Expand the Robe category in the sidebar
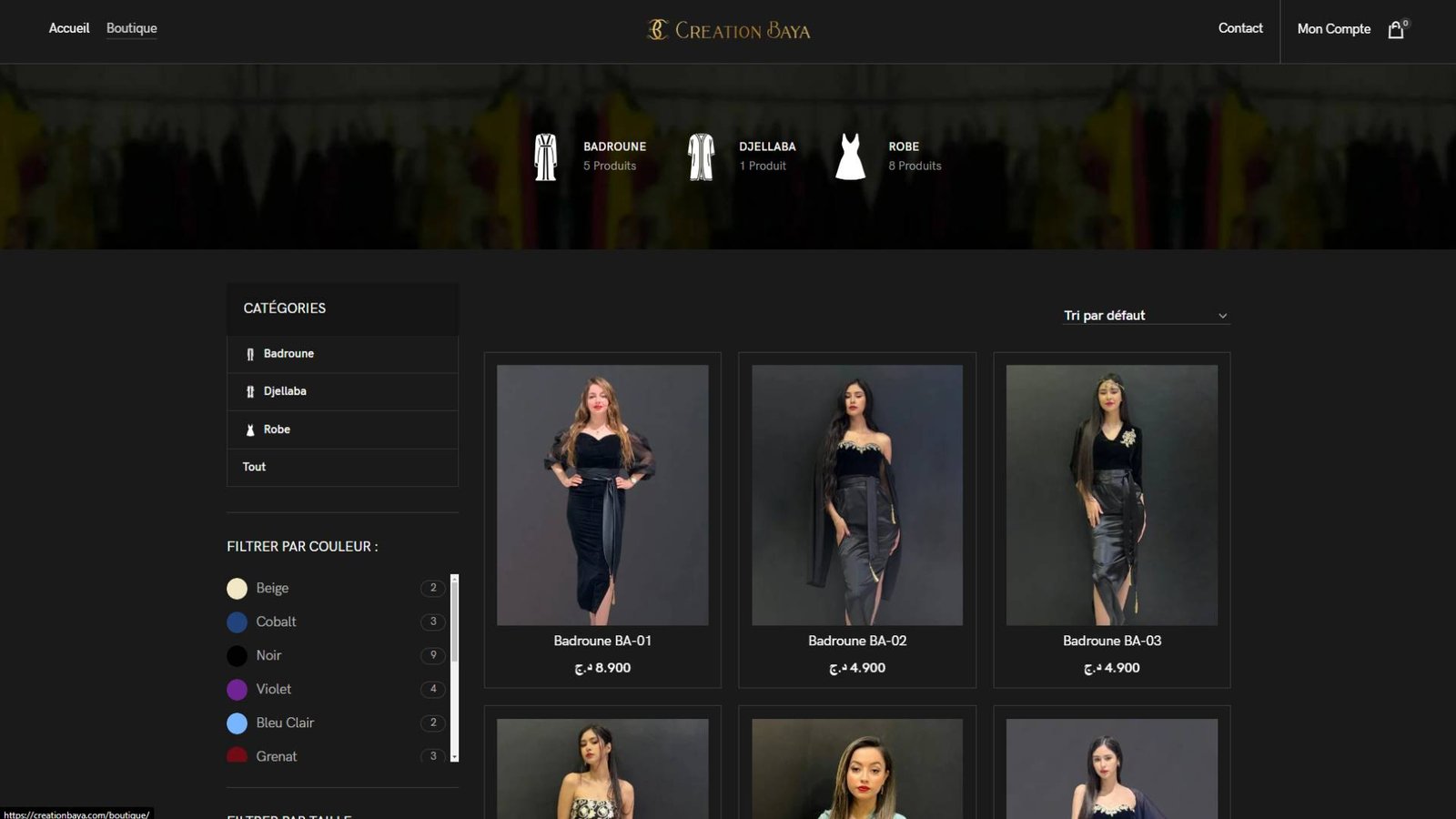The width and height of the screenshot is (1456, 819). (x=277, y=430)
